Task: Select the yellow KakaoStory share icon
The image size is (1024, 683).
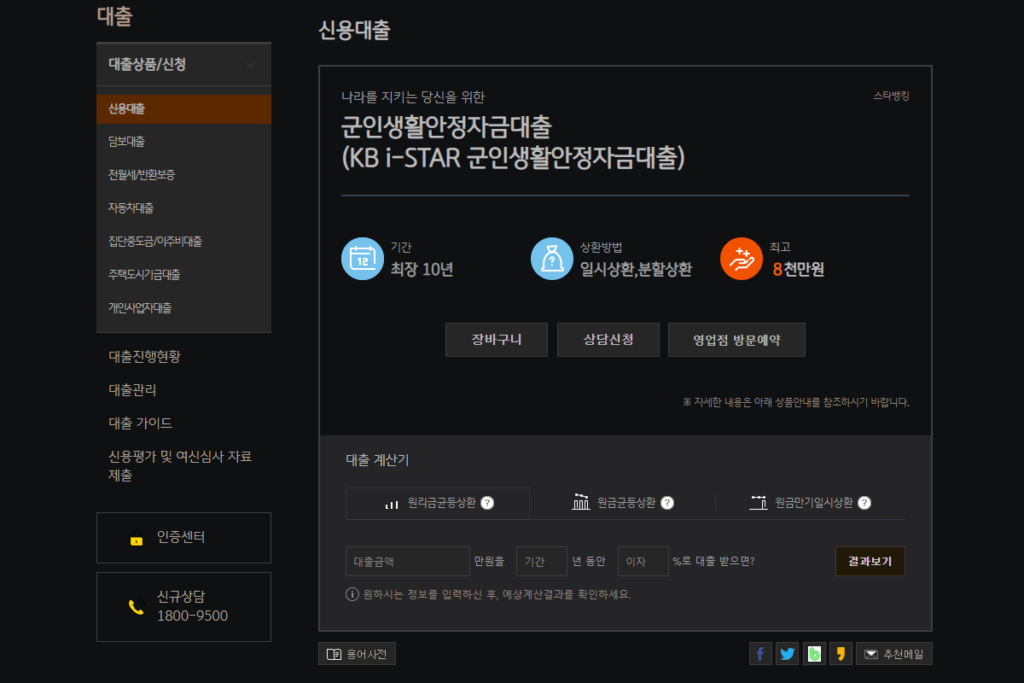Action: 841,653
